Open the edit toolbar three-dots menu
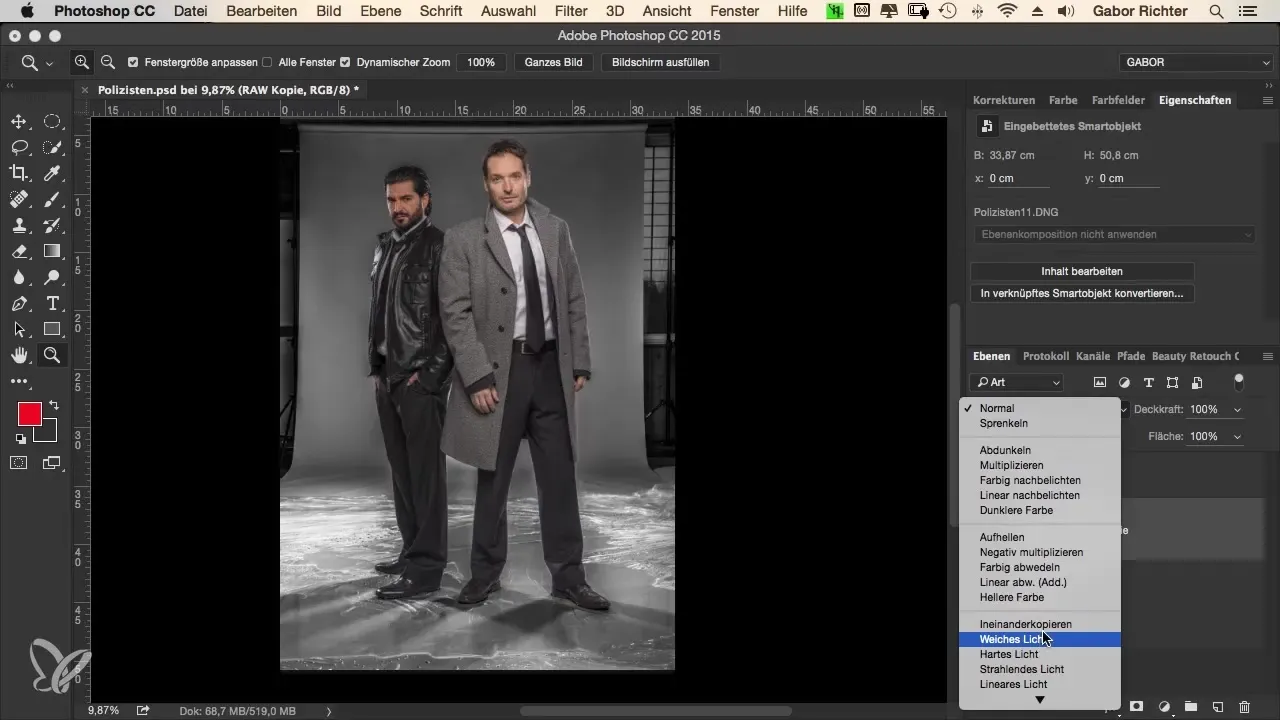The height and width of the screenshot is (720, 1280). (19, 382)
